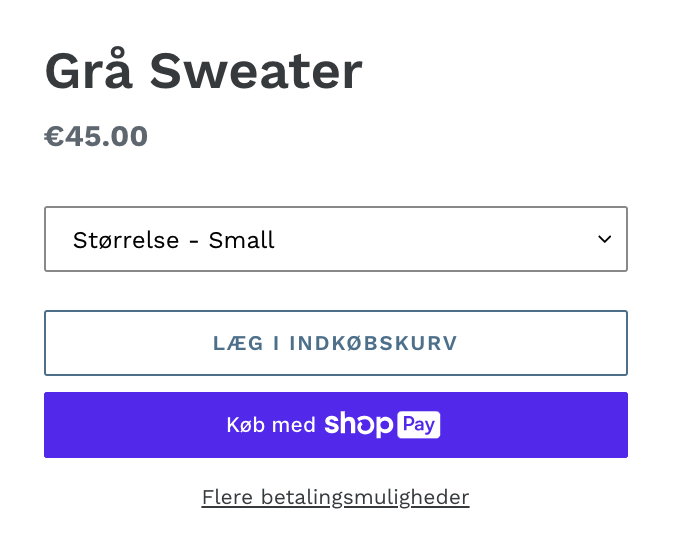This screenshot has height=560, width=674.
Task: Add the sweater to the shopping cart
Action: 335,343
